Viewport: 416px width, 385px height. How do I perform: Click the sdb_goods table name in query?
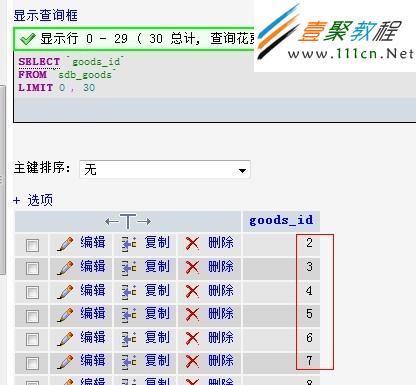pyautogui.click(x=85, y=75)
